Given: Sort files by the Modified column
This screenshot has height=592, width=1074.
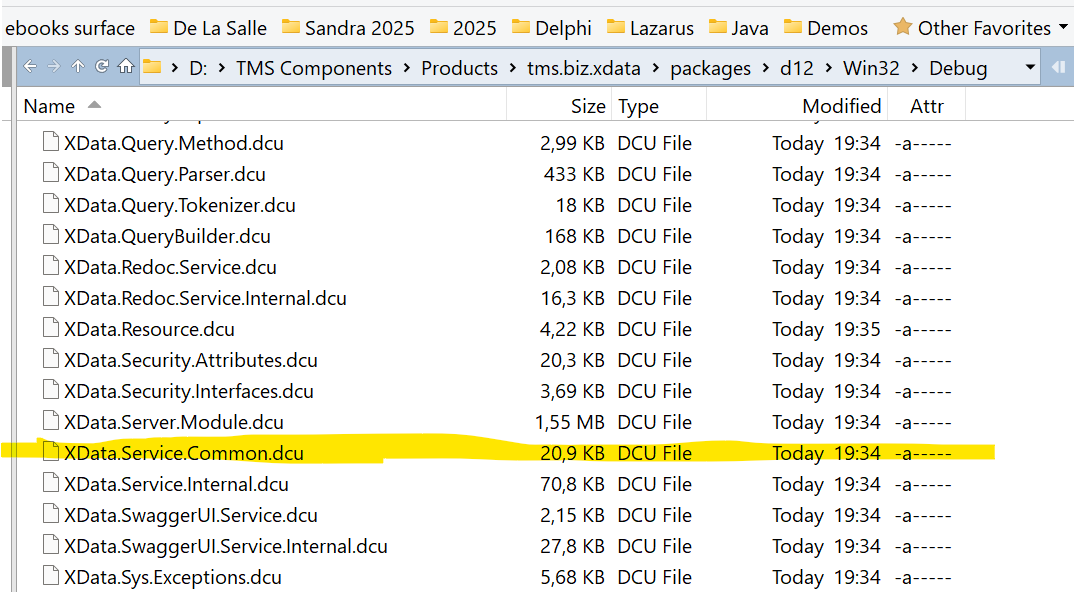Looking at the screenshot, I should pos(841,105).
